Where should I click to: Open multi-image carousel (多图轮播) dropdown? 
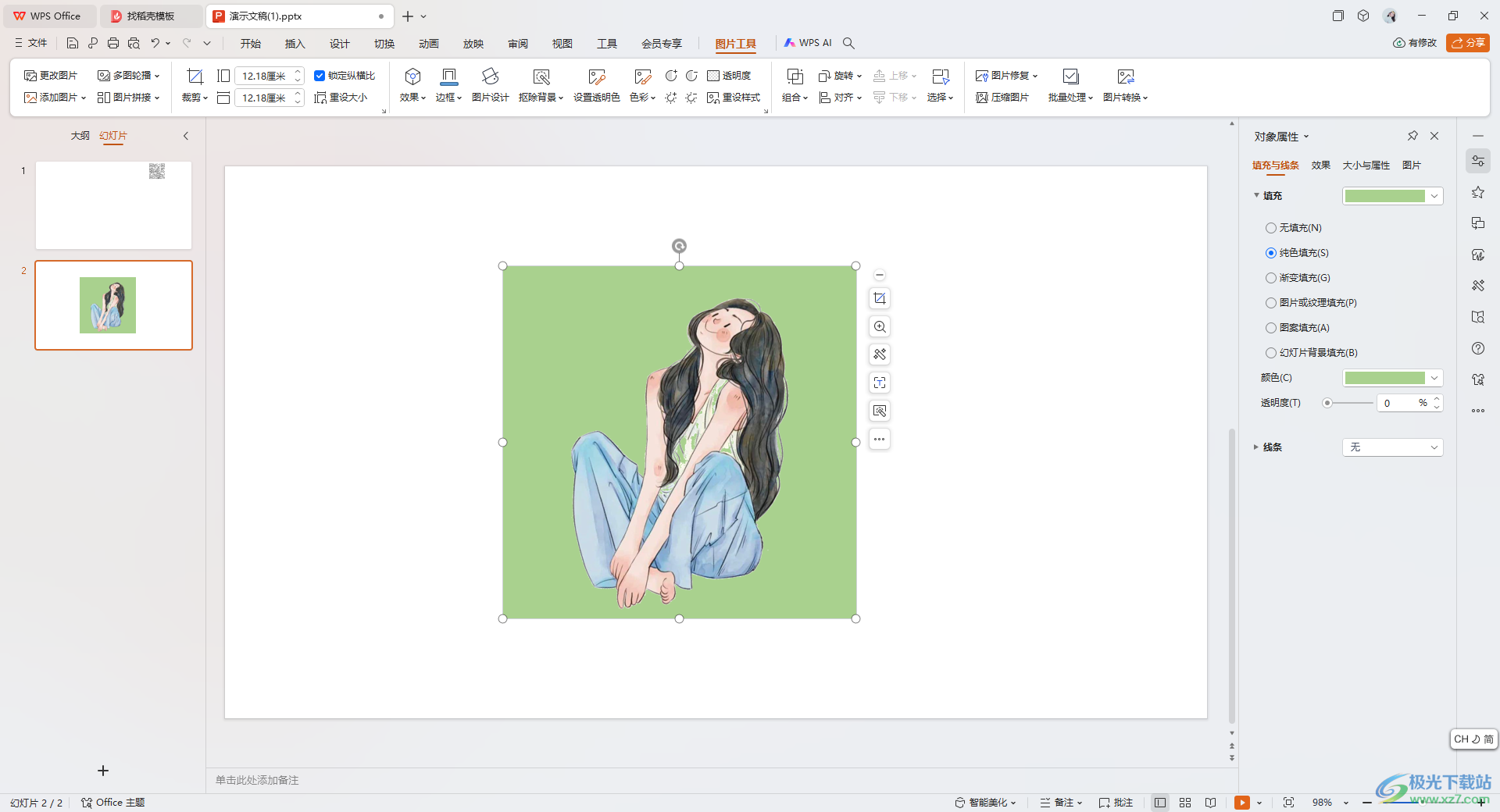pyautogui.click(x=129, y=76)
